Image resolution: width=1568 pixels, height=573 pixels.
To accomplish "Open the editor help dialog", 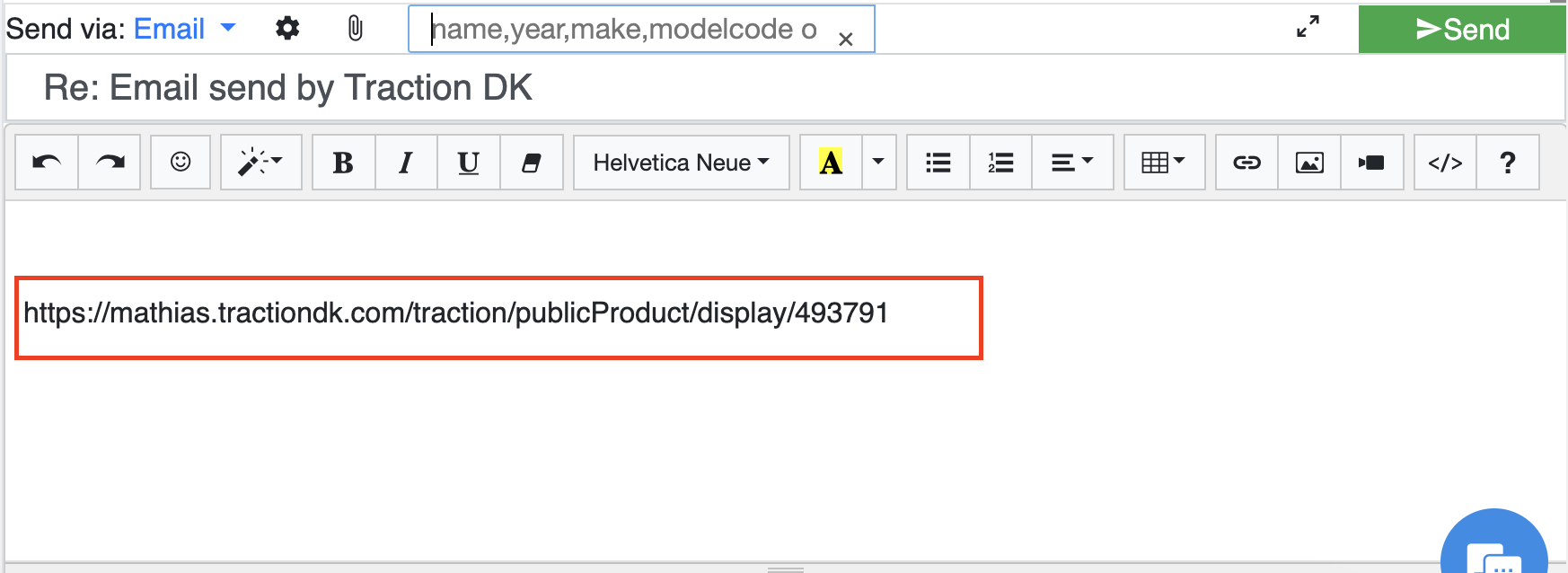I will pyautogui.click(x=1508, y=163).
